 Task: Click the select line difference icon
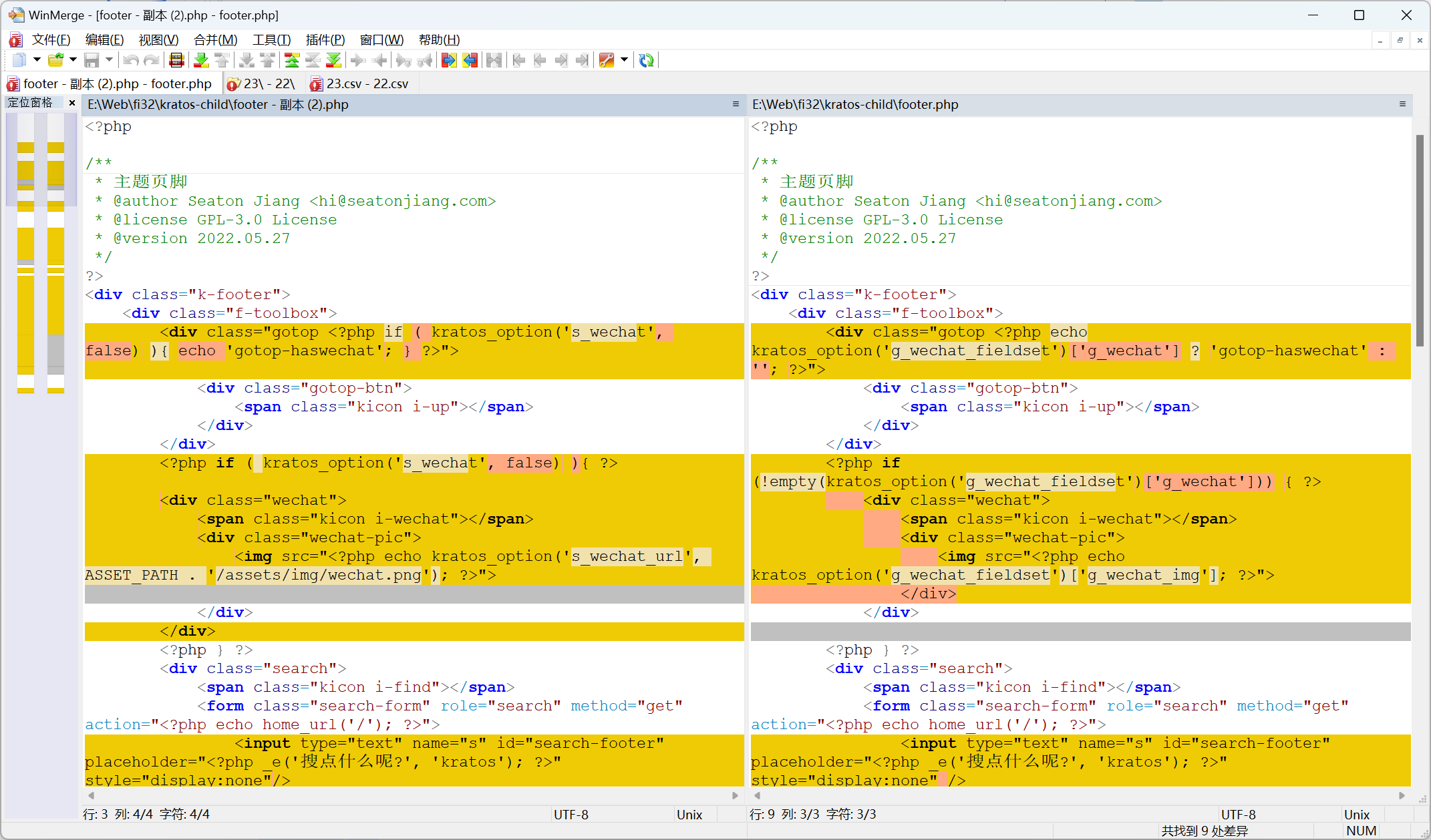[176, 60]
